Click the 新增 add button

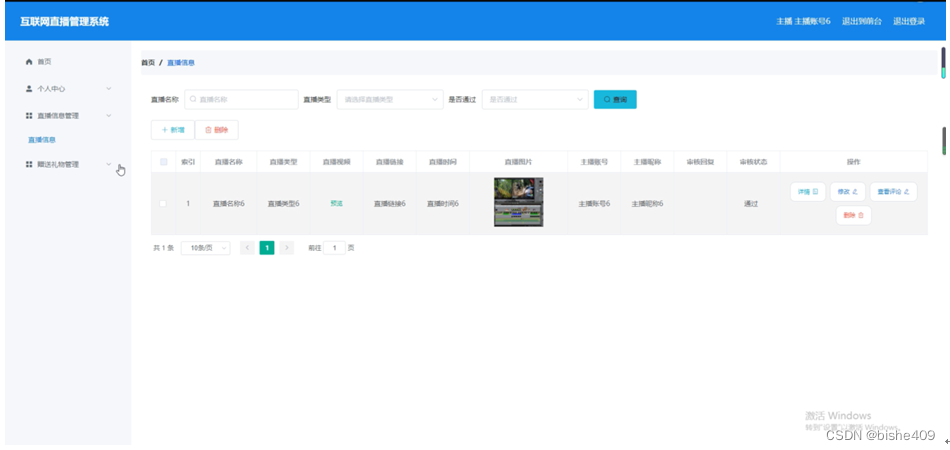173,130
